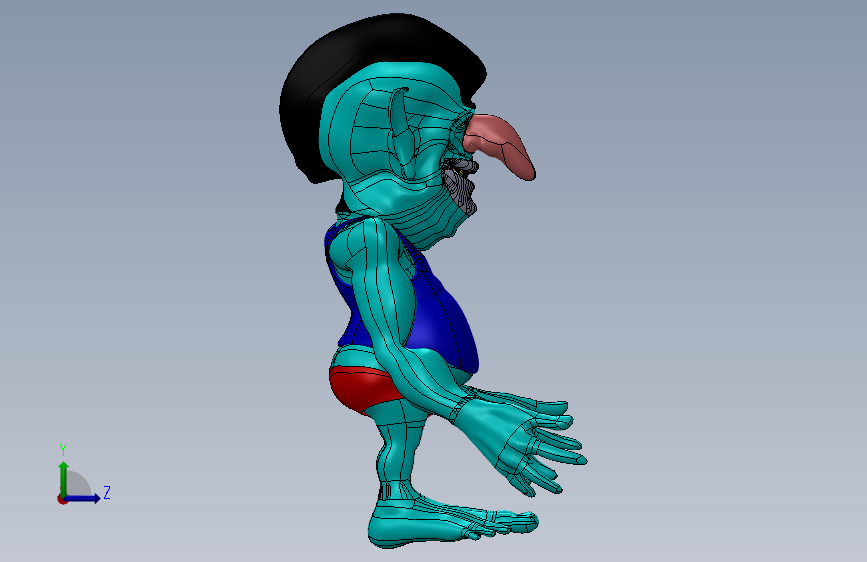Viewport: 867px width, 562px height.
Task: Select the gray teeth of the model
Action: click(x=462, y=188)
